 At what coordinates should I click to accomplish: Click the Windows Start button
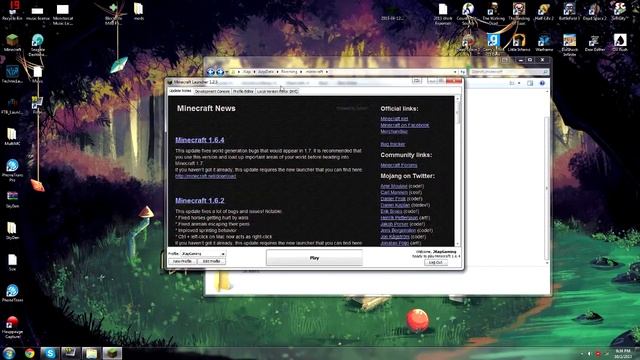point(9,353)
